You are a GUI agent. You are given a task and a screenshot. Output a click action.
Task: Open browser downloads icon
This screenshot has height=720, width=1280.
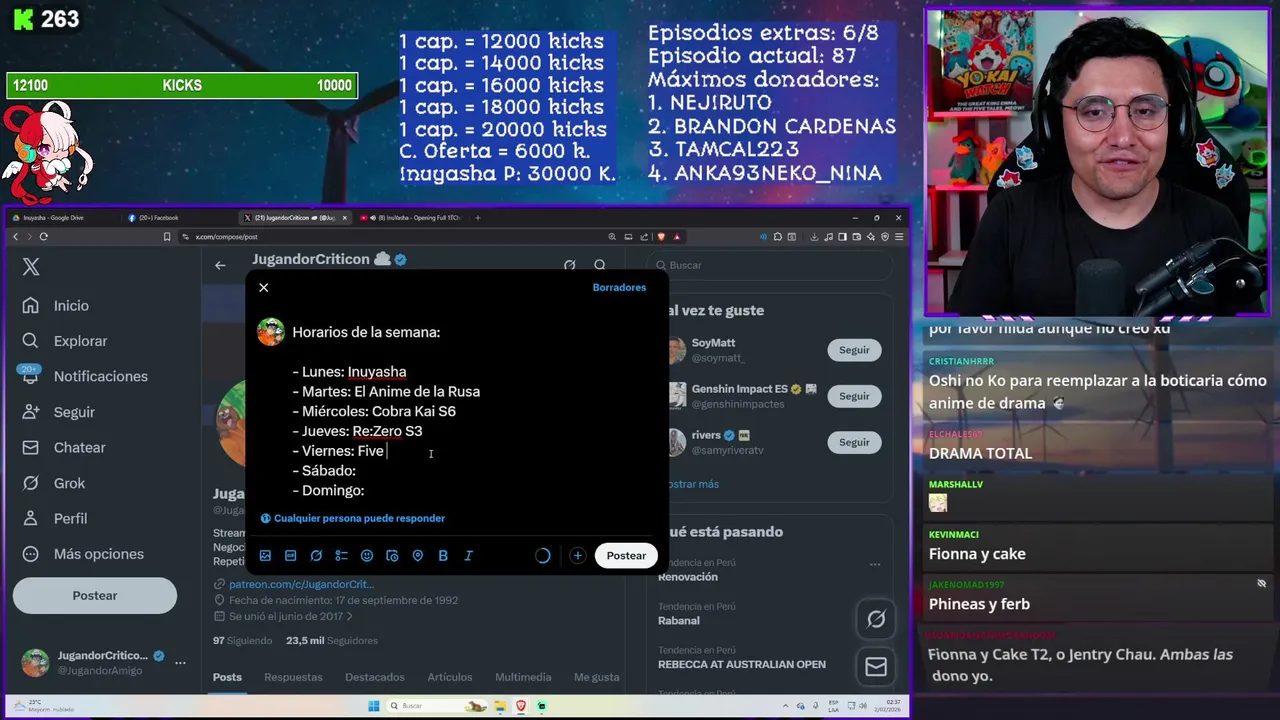[x=814, y=237]
